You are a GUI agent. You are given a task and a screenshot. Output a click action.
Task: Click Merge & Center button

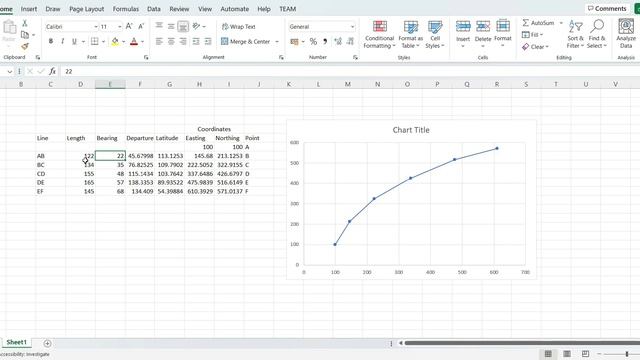coord(245,41)
